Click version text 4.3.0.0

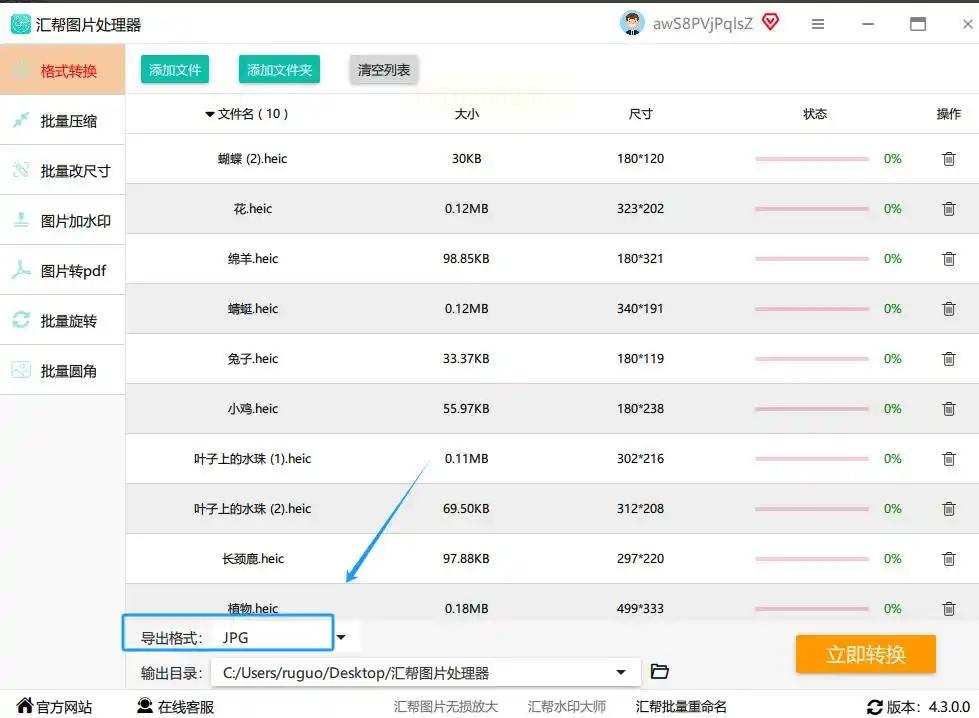(949, 707)
